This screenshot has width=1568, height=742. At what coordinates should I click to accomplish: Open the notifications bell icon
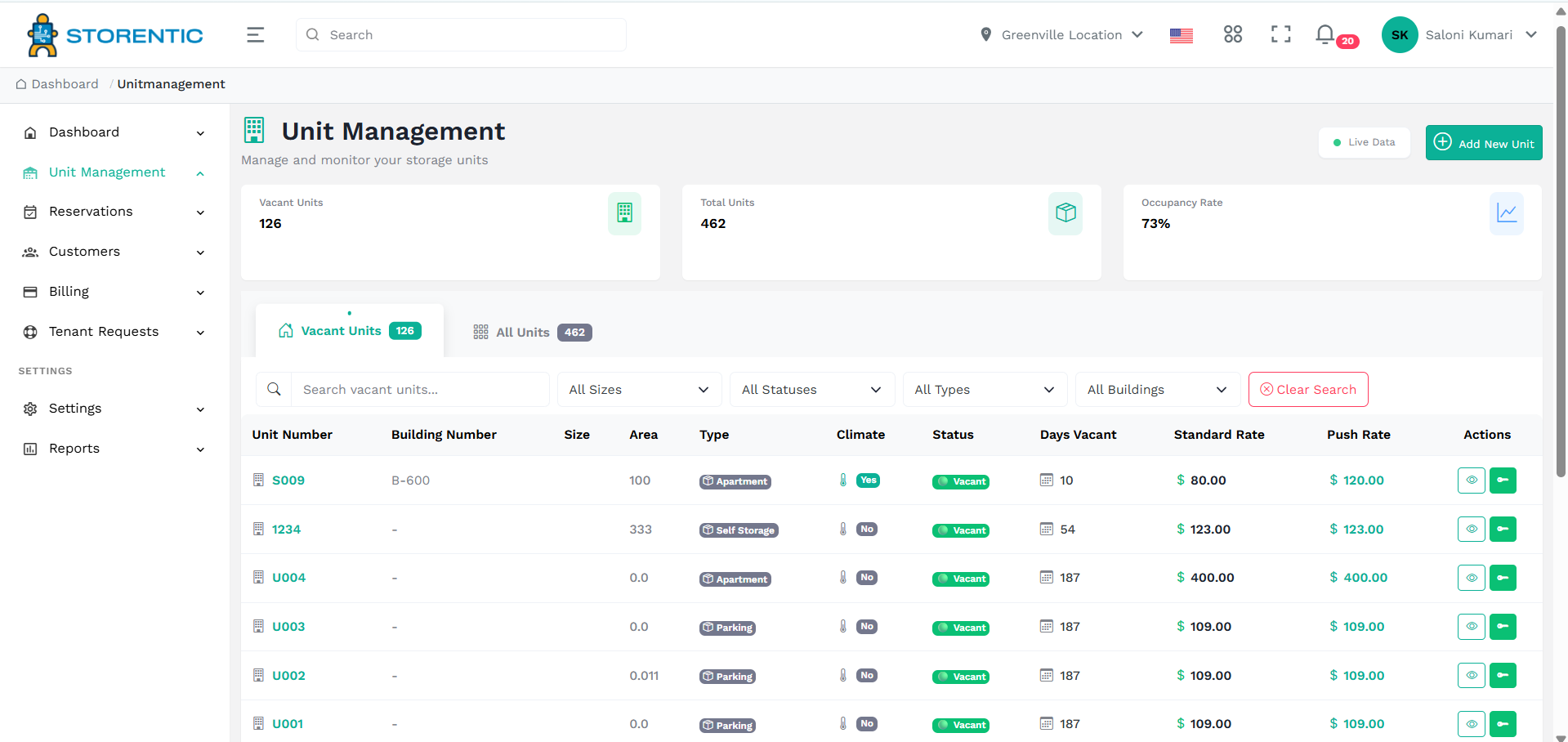[1325, 34]
